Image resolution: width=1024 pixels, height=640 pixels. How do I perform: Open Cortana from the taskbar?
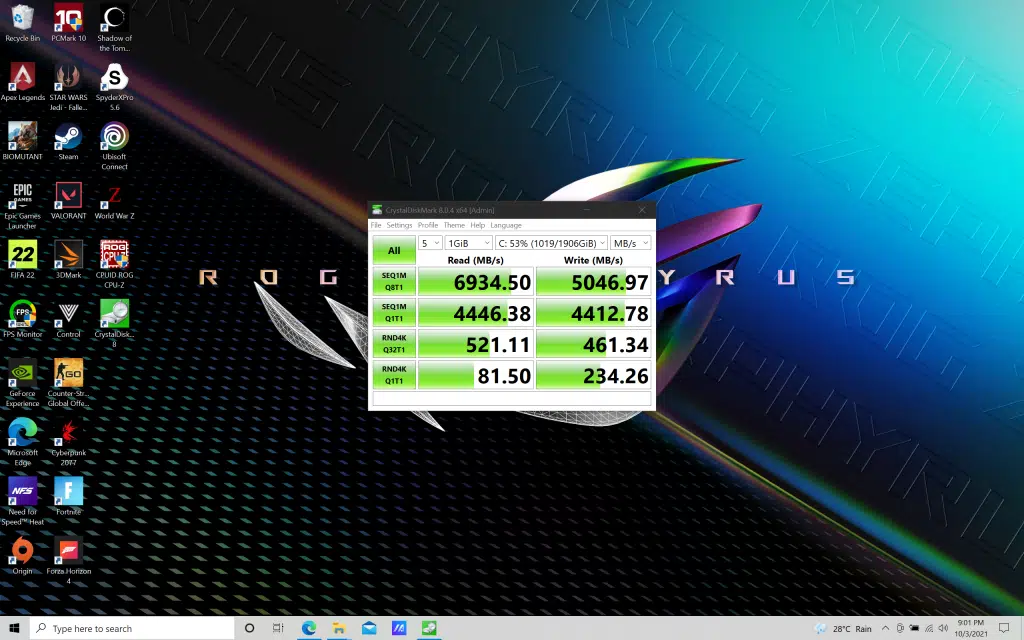[249, 628]
